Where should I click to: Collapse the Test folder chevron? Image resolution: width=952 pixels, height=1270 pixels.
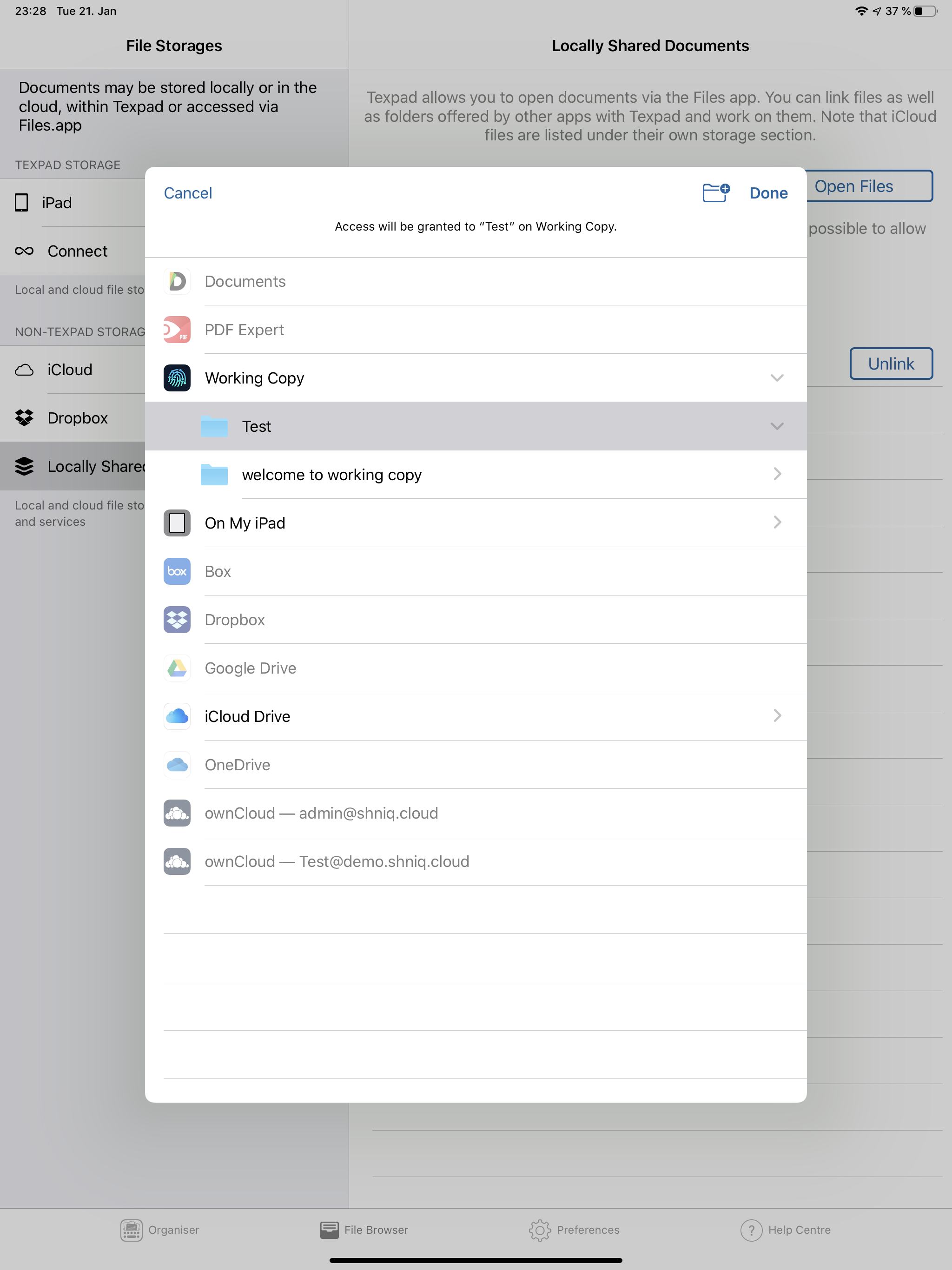click(777, 426)
